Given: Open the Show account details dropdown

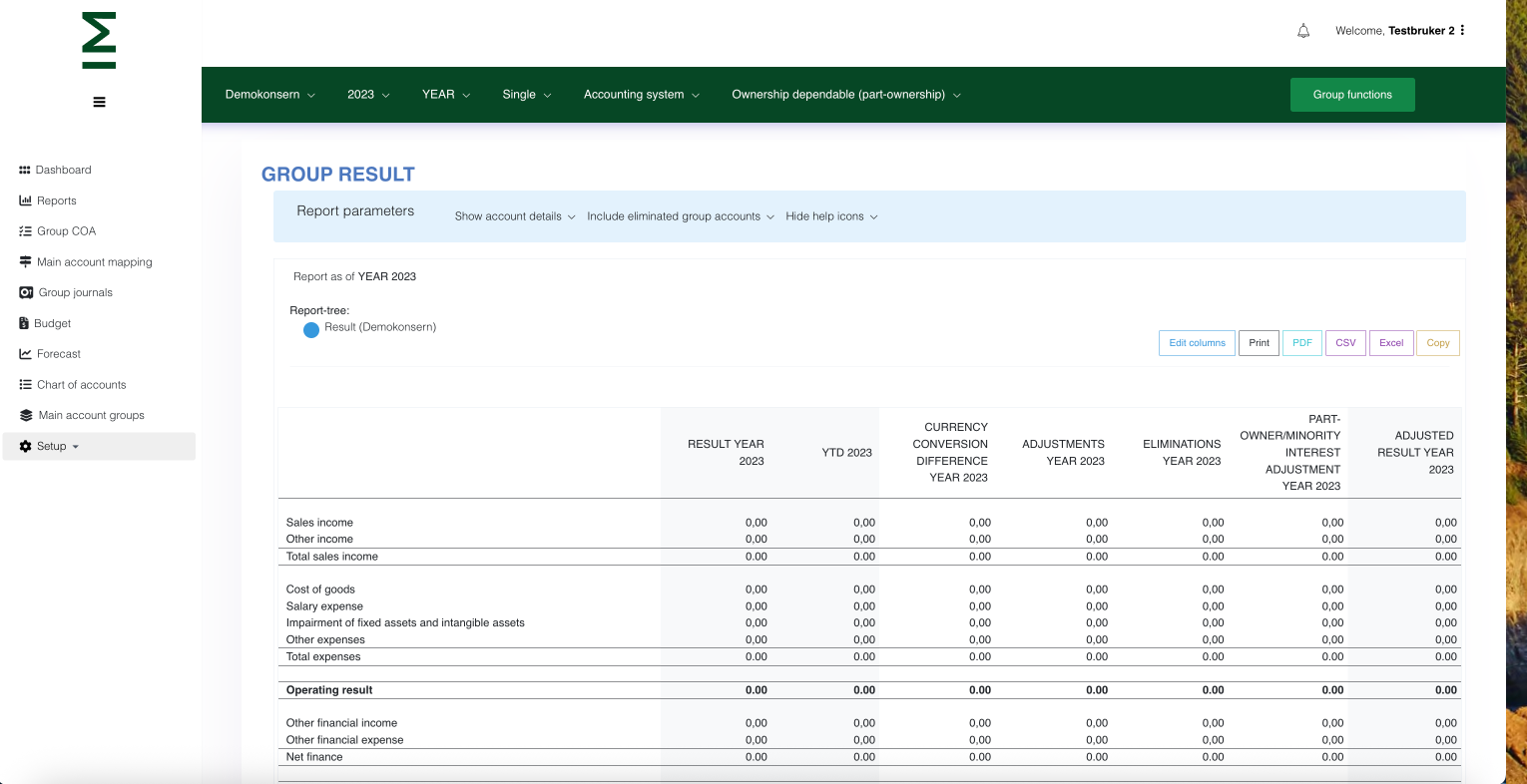Looking at the screenshot, I should [x=515, y=216].
